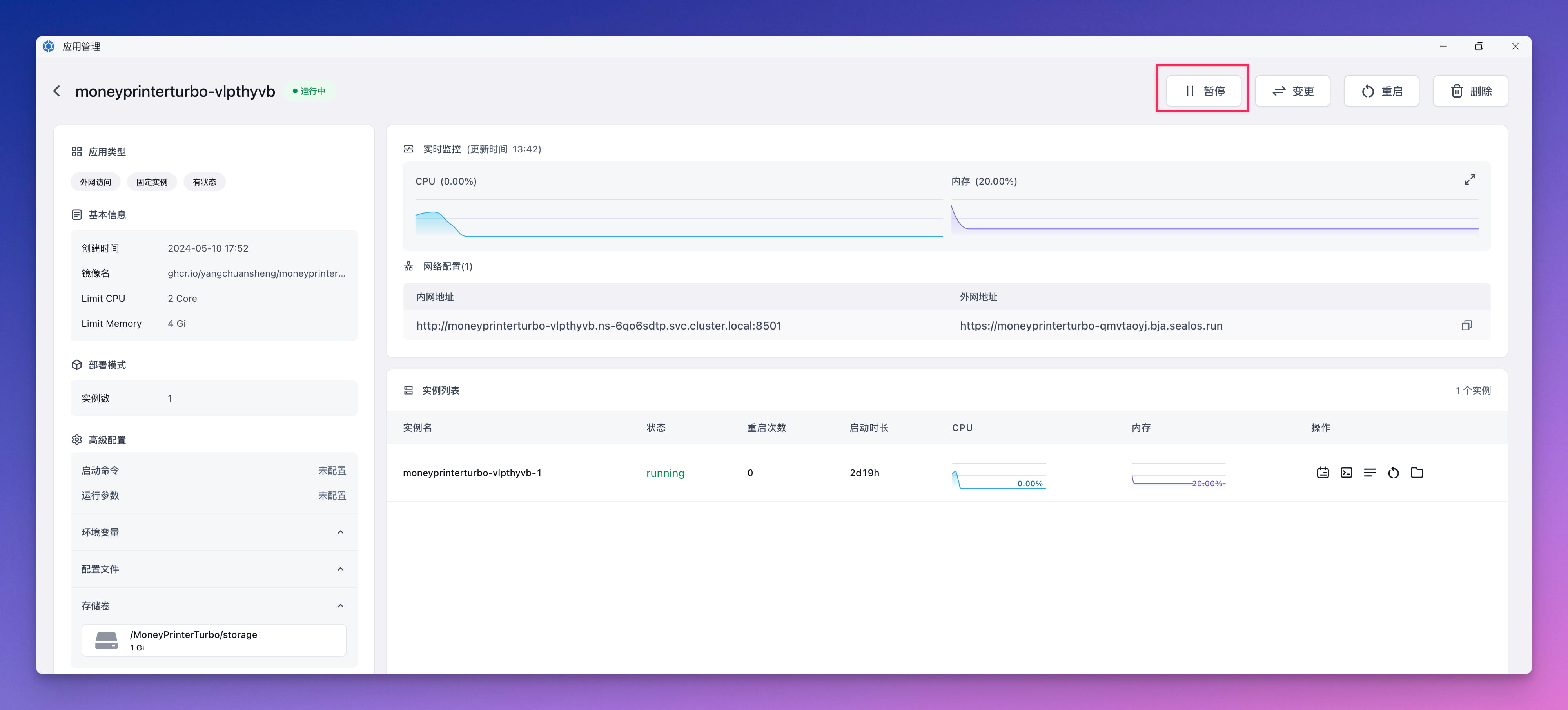This screenshot has height=710, width=1568.
Task: Go back using the left arrow
Action: (56, 91)
